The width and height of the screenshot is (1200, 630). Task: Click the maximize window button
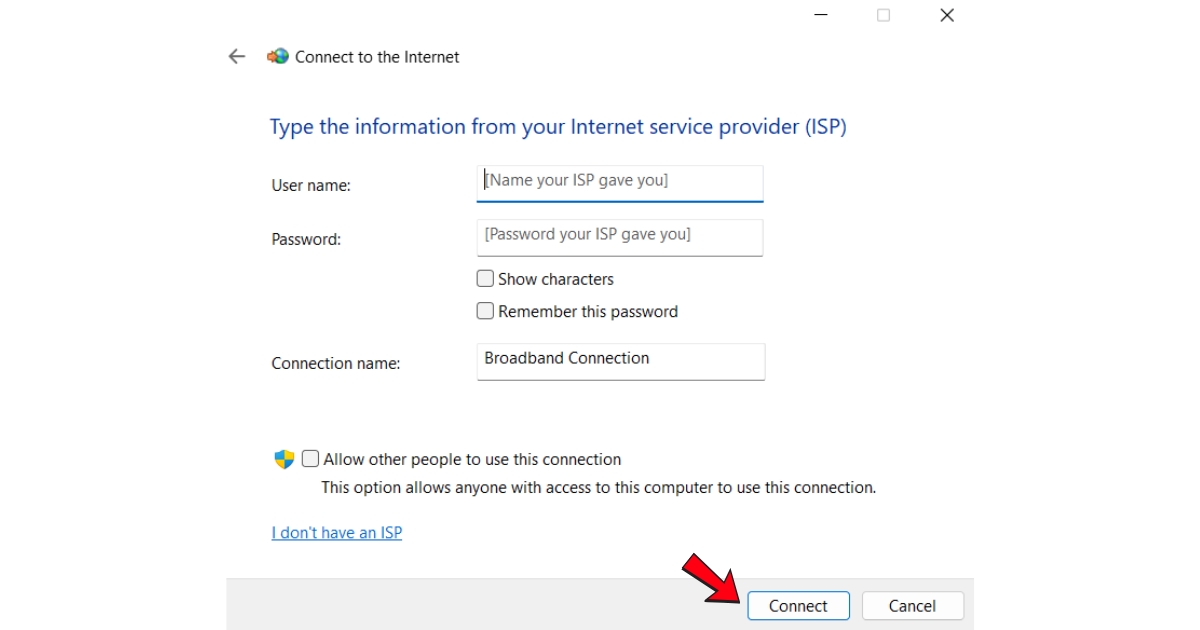(x=883, y=15)
